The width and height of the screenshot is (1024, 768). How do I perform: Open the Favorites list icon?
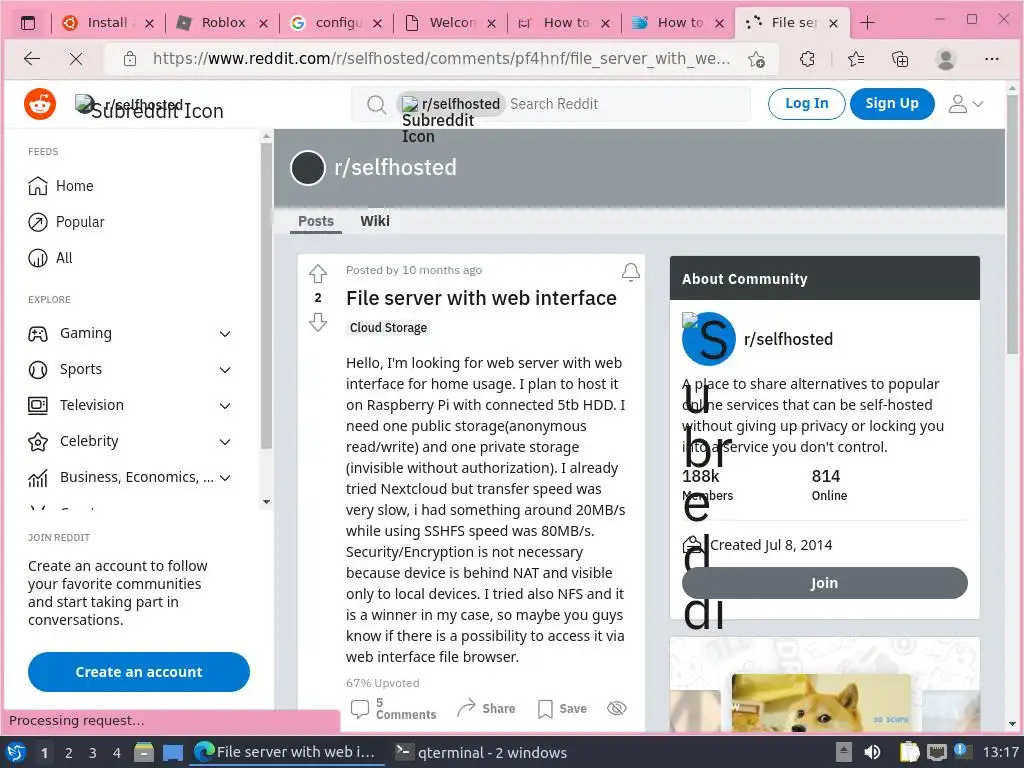pyautogui.click(x=856, y=59)
